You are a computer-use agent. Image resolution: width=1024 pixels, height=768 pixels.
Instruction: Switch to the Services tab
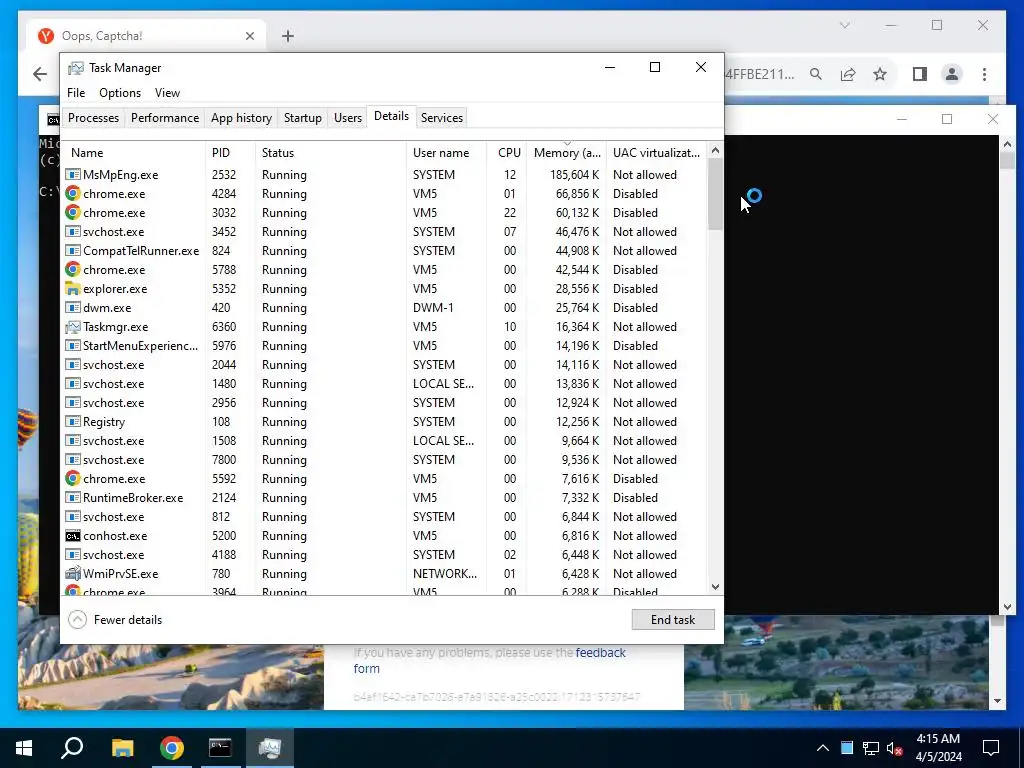tap(441, 118)
